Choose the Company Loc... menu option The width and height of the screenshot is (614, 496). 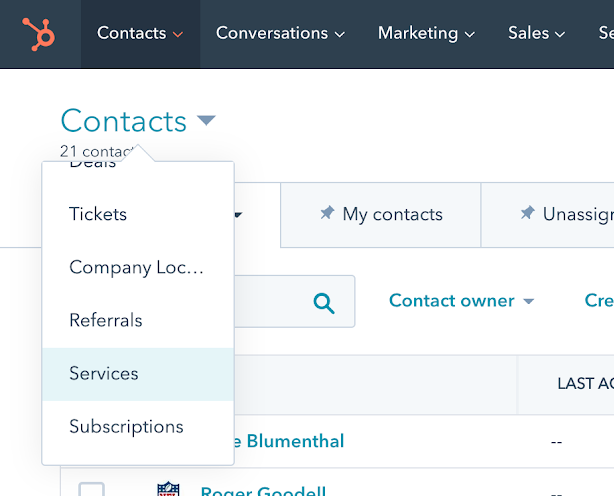(x=136, y=268)
